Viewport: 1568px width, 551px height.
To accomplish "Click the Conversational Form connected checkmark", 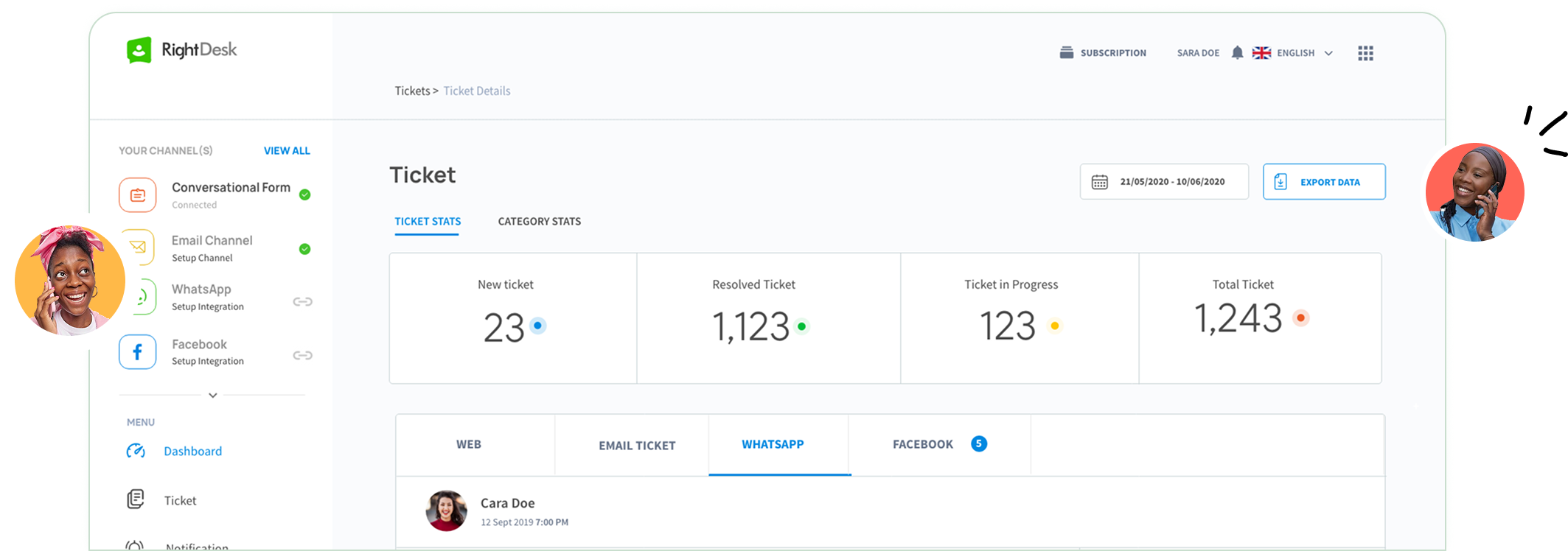I will tap(304, 194).
